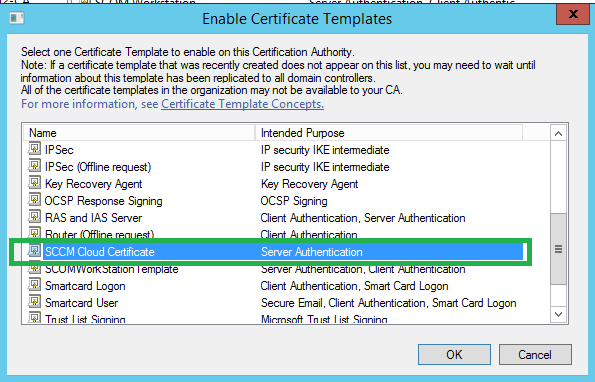Click the dialog's title bar system icon

[x=17, y=18]
